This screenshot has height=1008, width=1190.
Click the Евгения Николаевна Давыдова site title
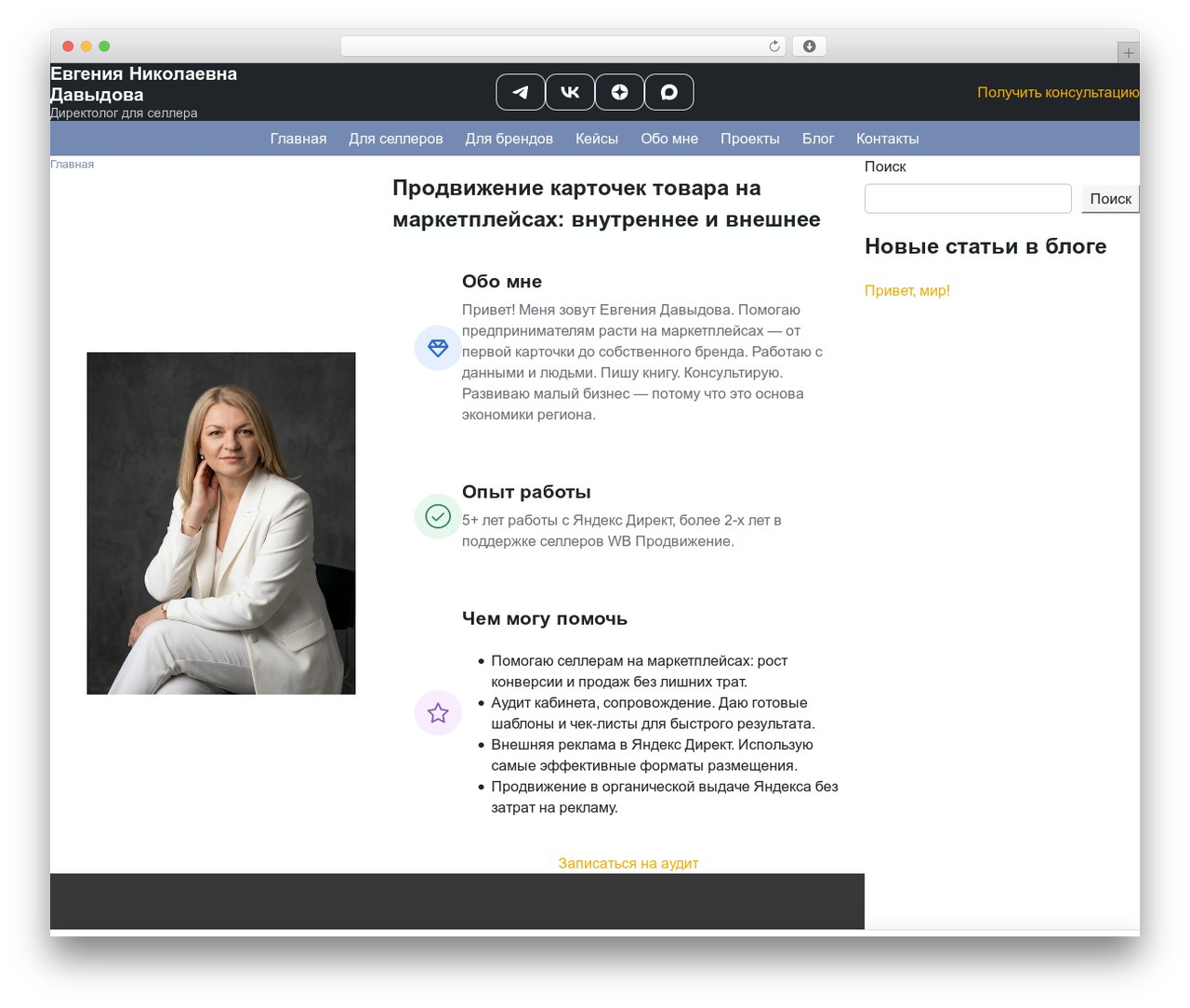[144, 84]
